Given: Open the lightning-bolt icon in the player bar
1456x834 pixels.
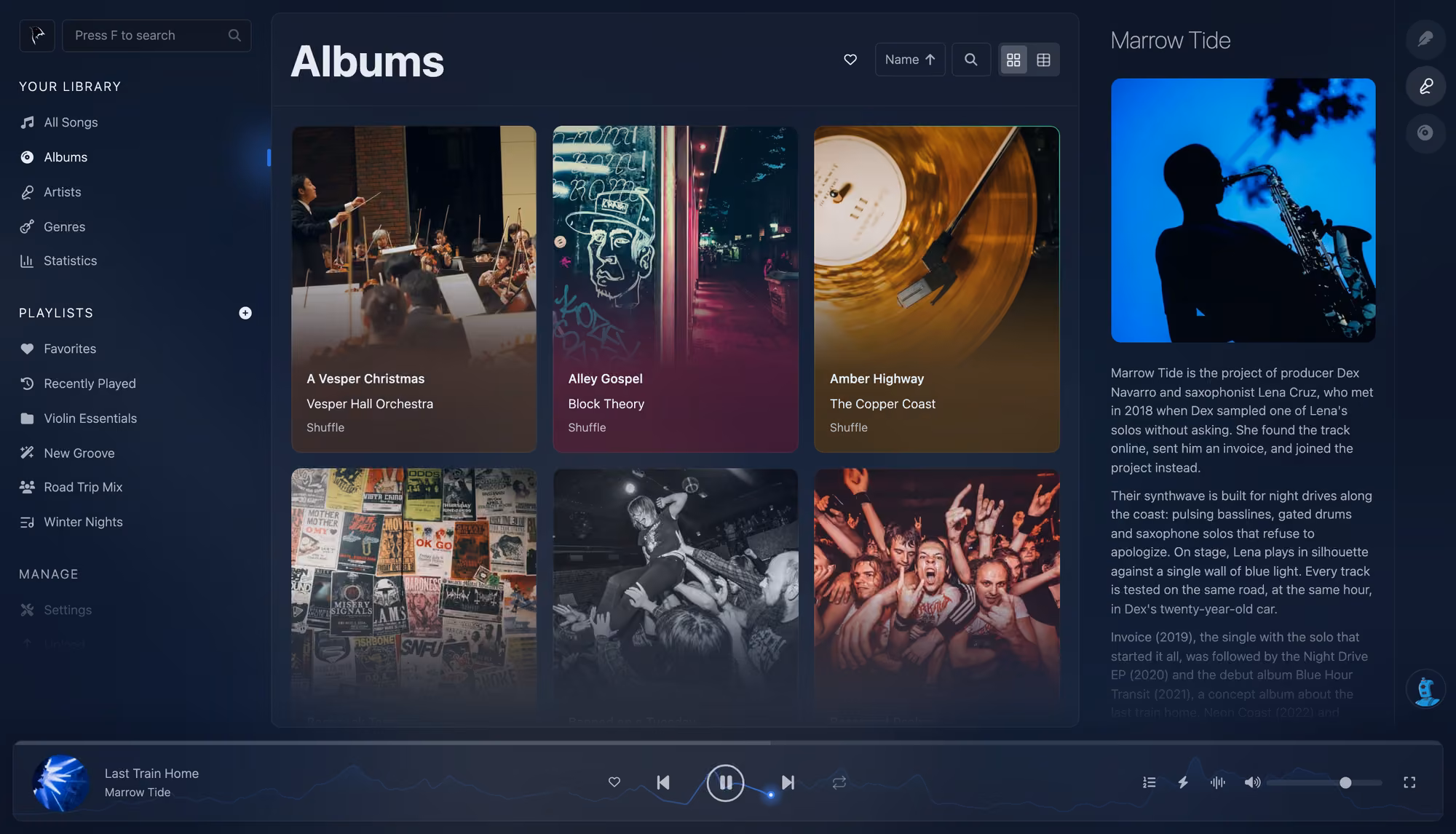Looking at the screenshot, I should [1184, 782].
